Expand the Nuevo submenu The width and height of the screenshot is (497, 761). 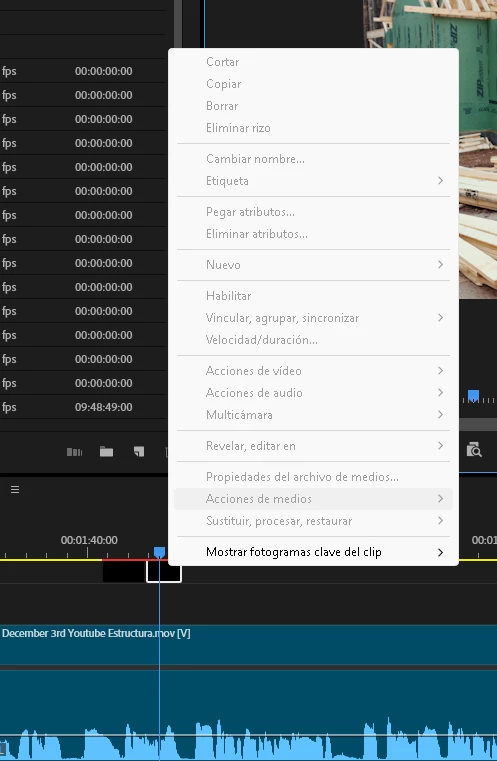click(313, 265)
